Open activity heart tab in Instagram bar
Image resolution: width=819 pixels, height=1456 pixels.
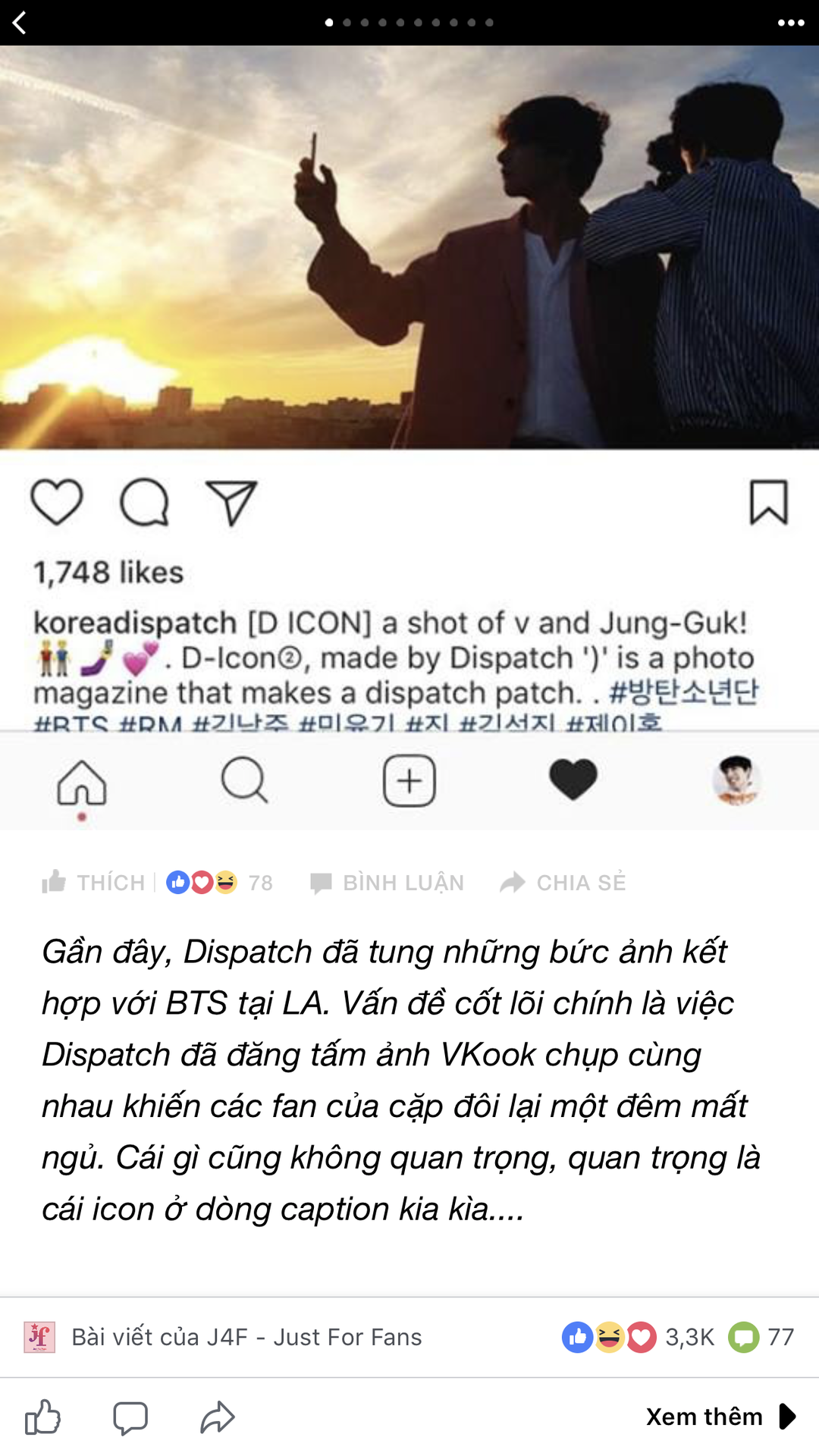pos(573,780)
